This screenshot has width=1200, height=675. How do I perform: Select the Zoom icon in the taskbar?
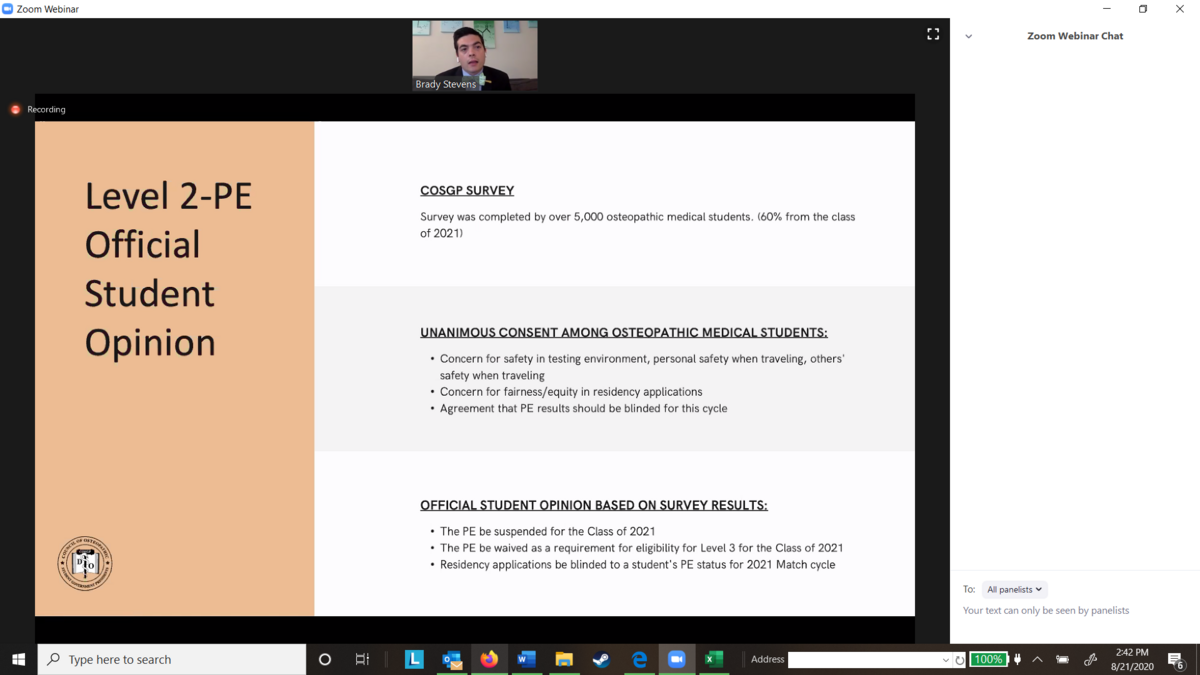click(x=676, y=659)
